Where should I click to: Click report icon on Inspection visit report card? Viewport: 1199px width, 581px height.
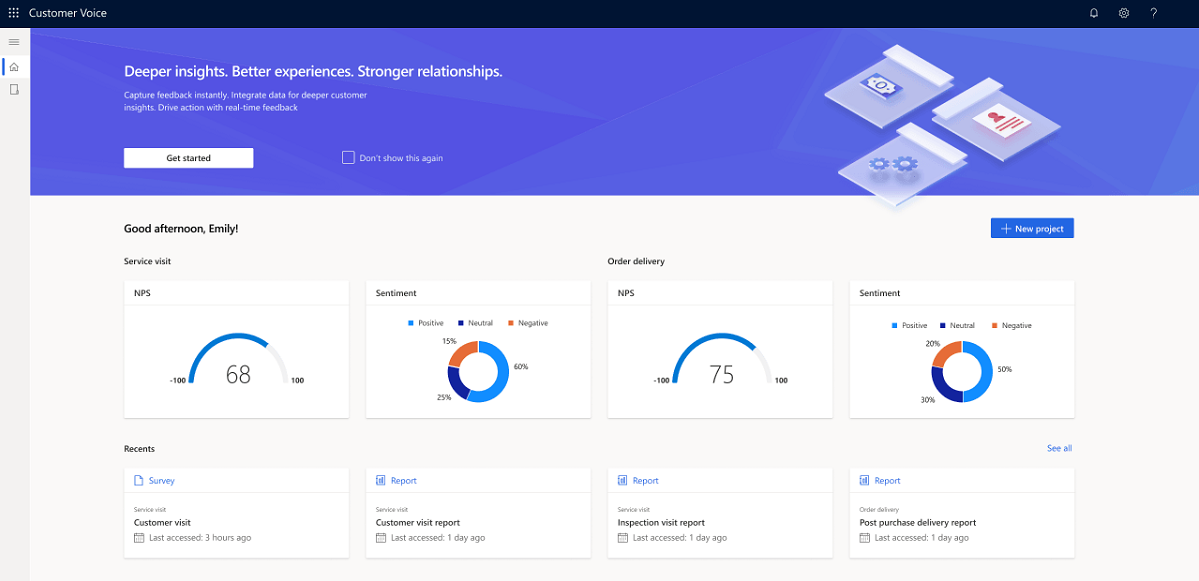[x=622, y=481]
